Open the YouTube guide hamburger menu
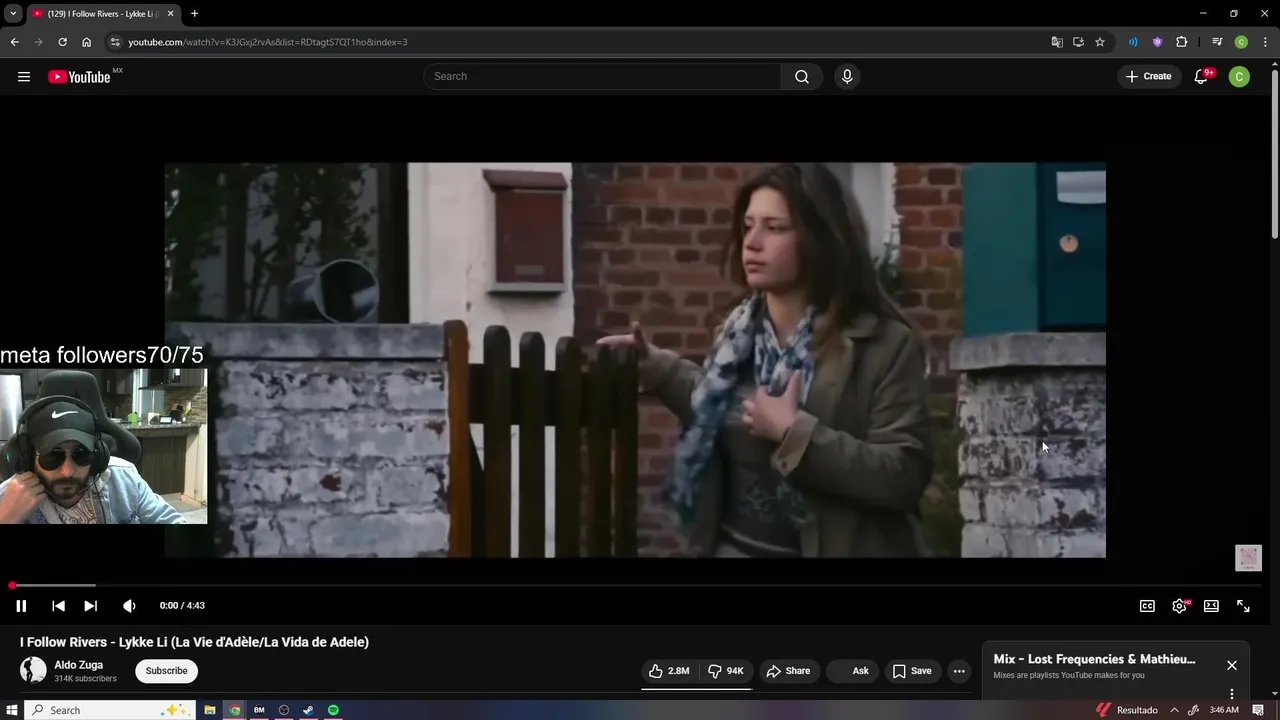 (x=24, y=77)
